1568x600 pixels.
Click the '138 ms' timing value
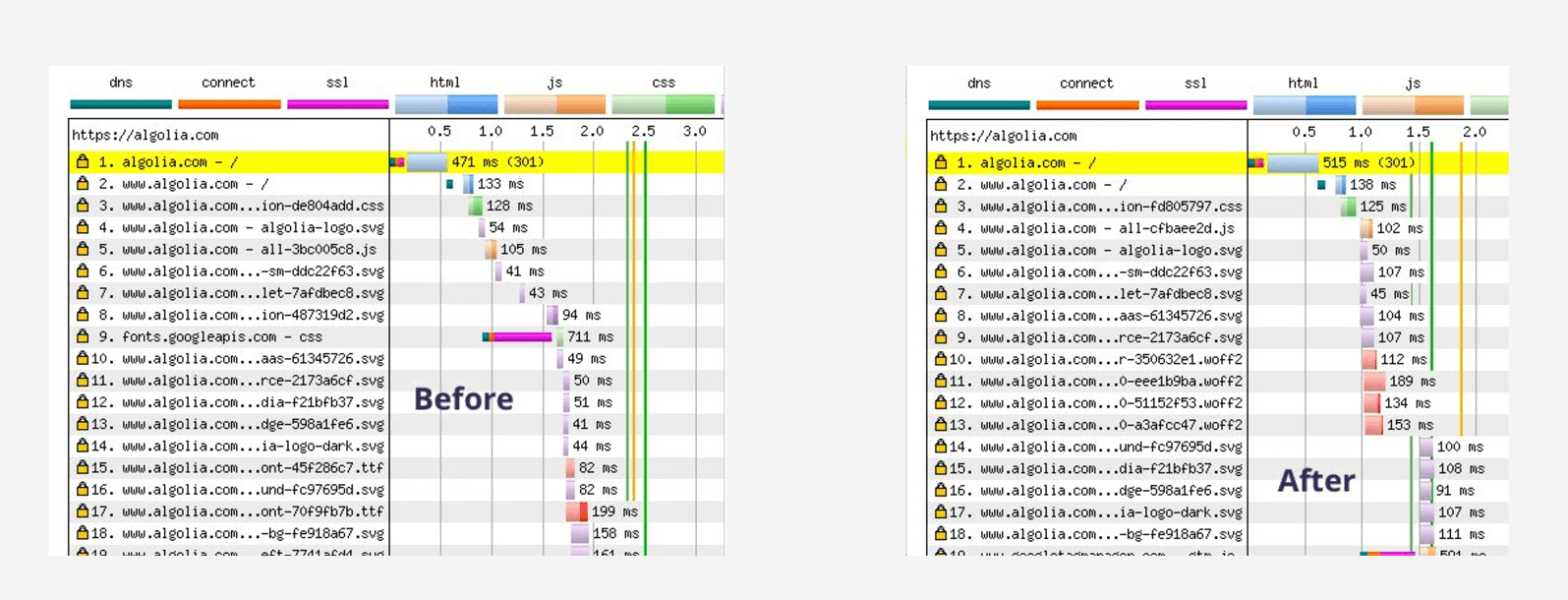point(1372,185)
